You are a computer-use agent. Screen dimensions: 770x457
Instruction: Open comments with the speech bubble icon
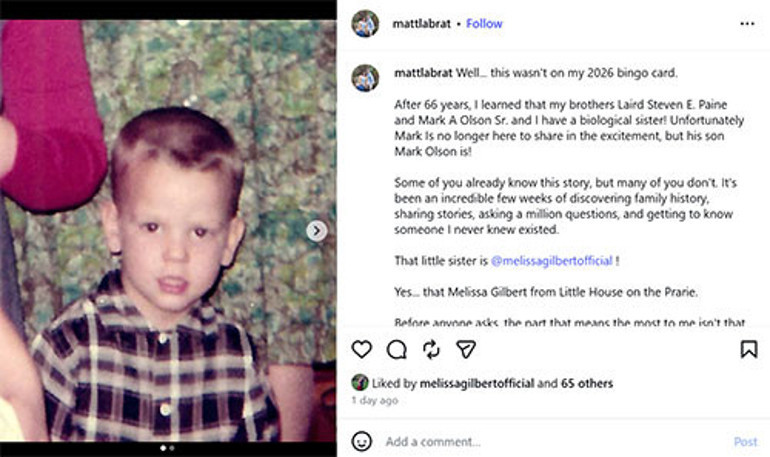tap(396, 350)
